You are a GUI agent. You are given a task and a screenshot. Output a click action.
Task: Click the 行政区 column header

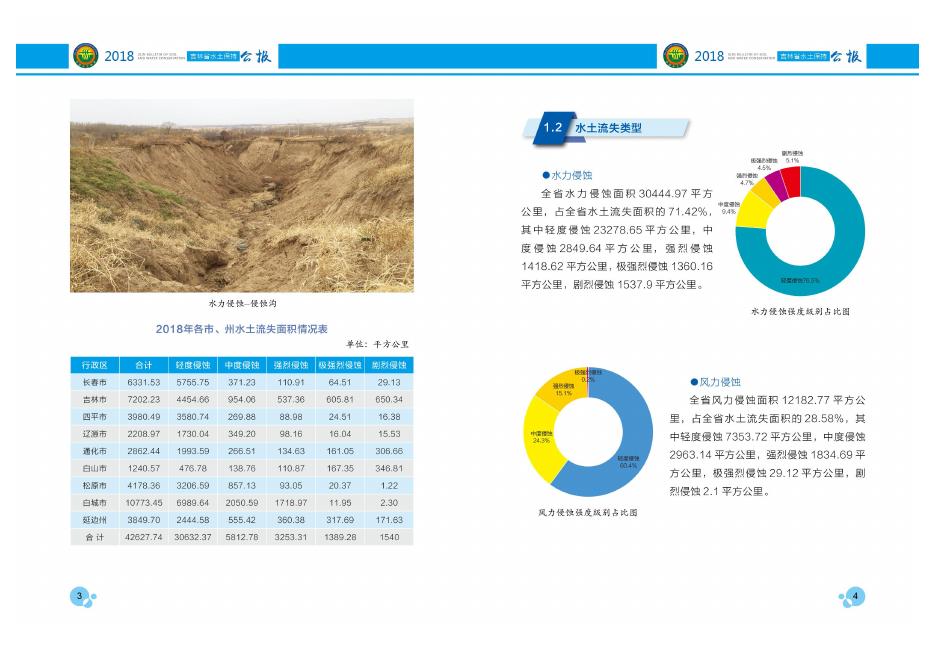[94, 365]
